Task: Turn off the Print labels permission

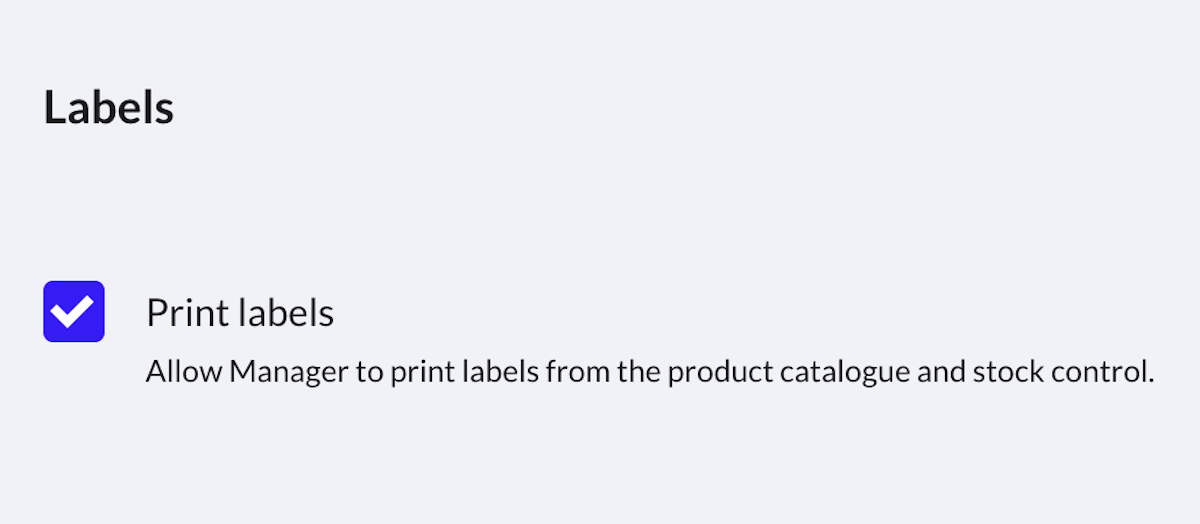Action: 74,312
